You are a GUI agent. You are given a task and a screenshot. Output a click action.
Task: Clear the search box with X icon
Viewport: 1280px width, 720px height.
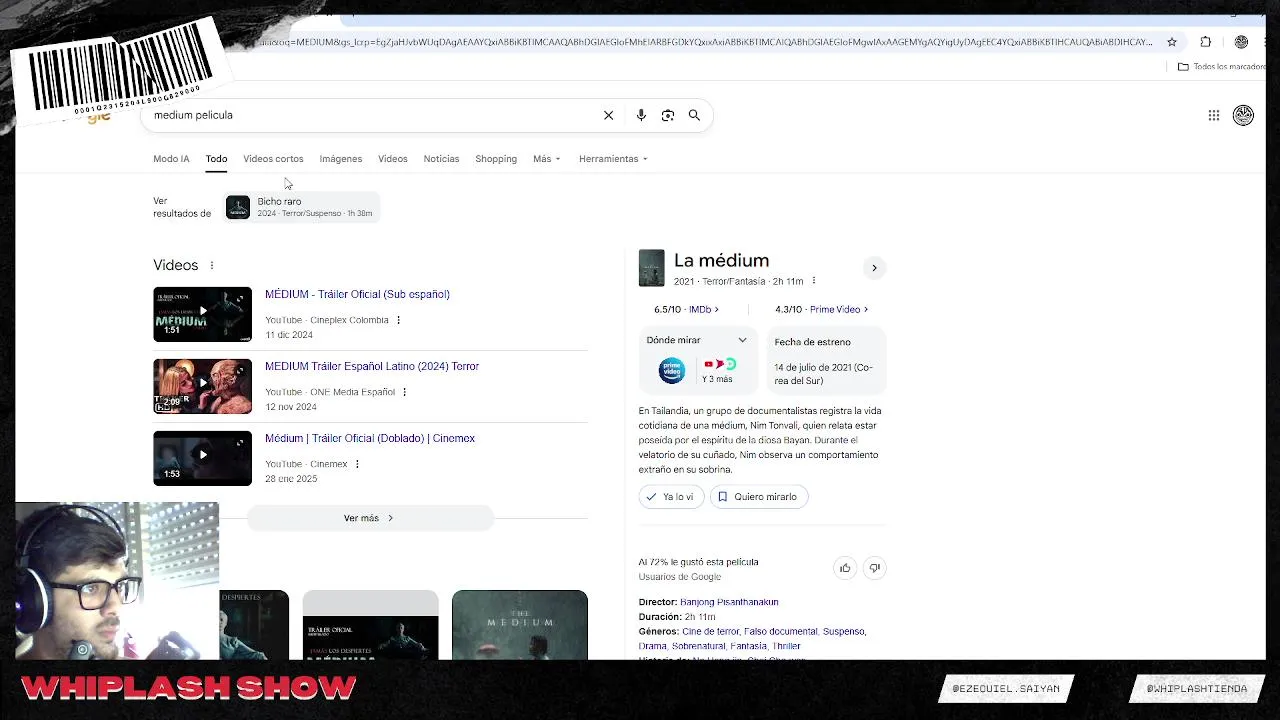tap(608, 115)
